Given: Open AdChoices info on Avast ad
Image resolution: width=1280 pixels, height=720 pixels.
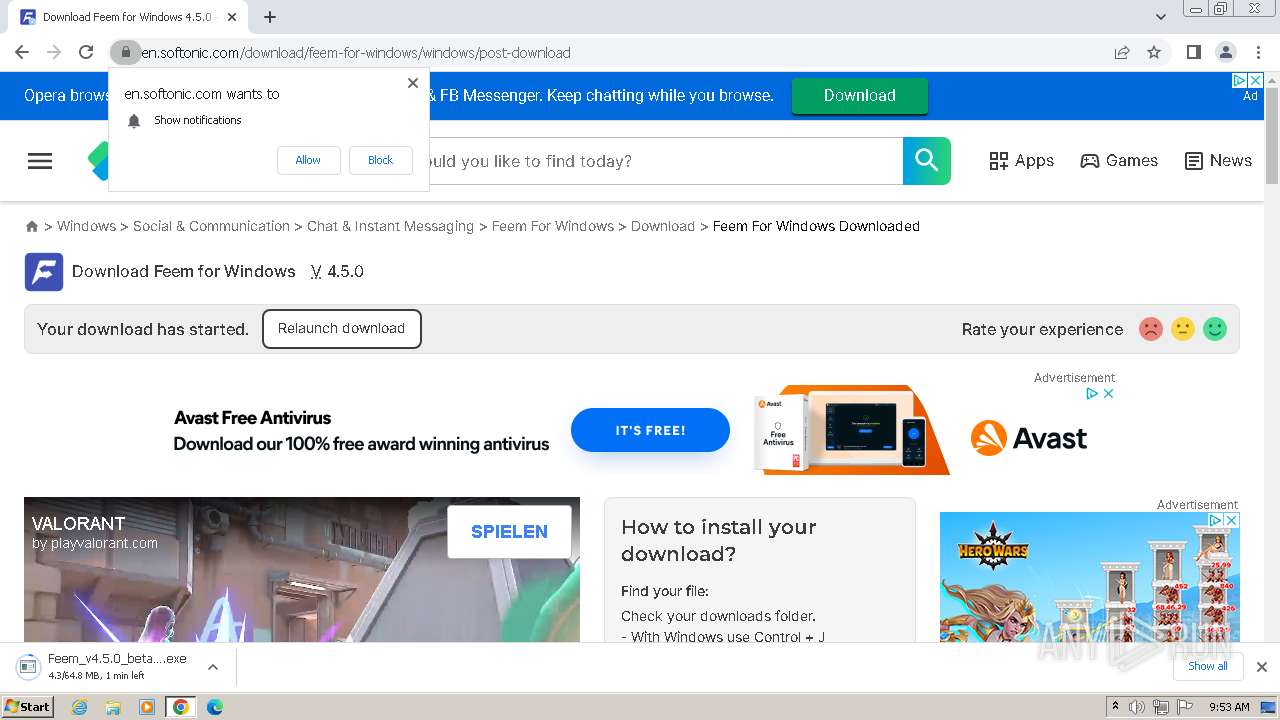Looking at the screenshot, I should click(1093, 394).
